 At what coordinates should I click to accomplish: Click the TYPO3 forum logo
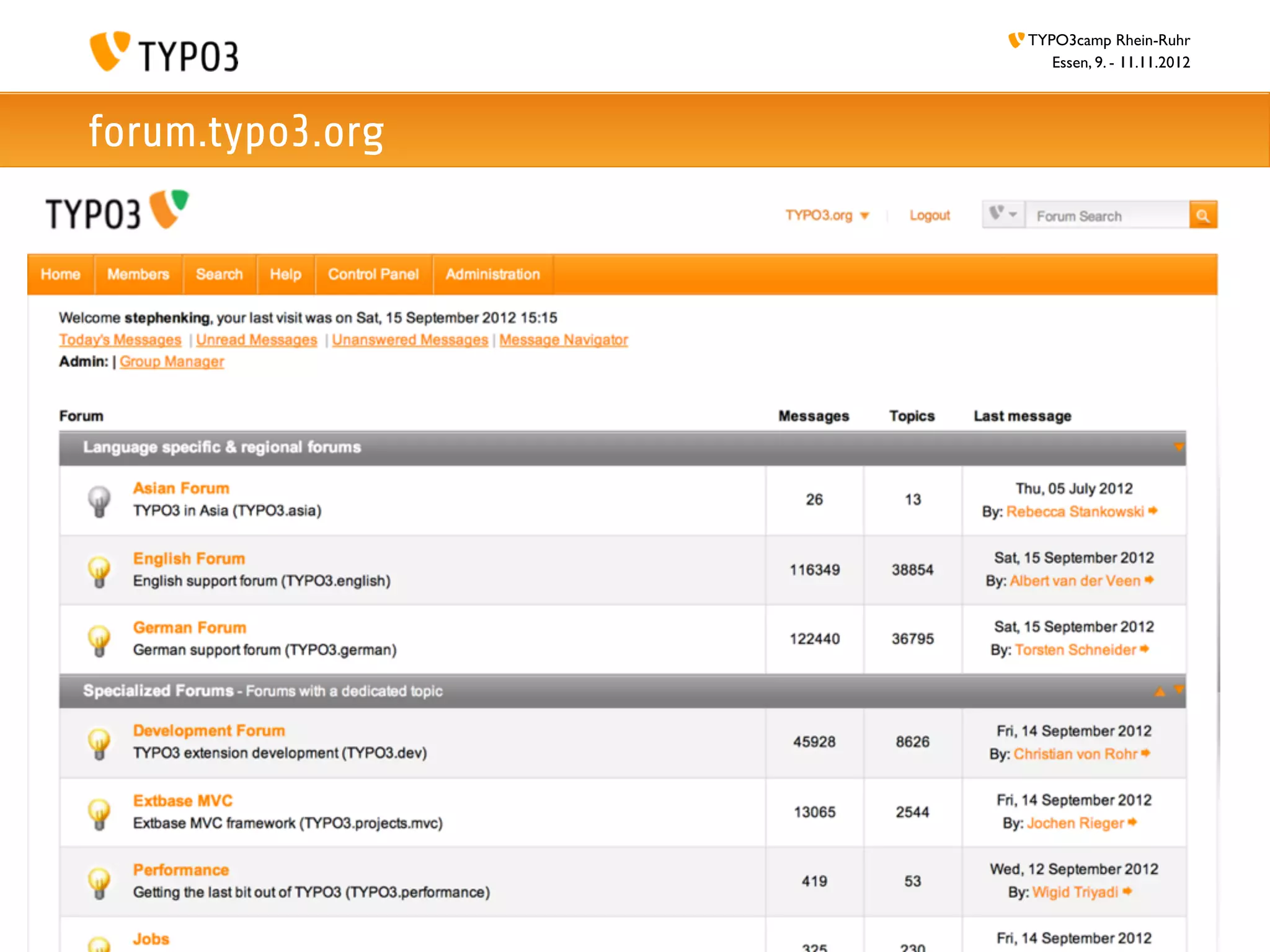pyautogui.click(x=117, y=211)
